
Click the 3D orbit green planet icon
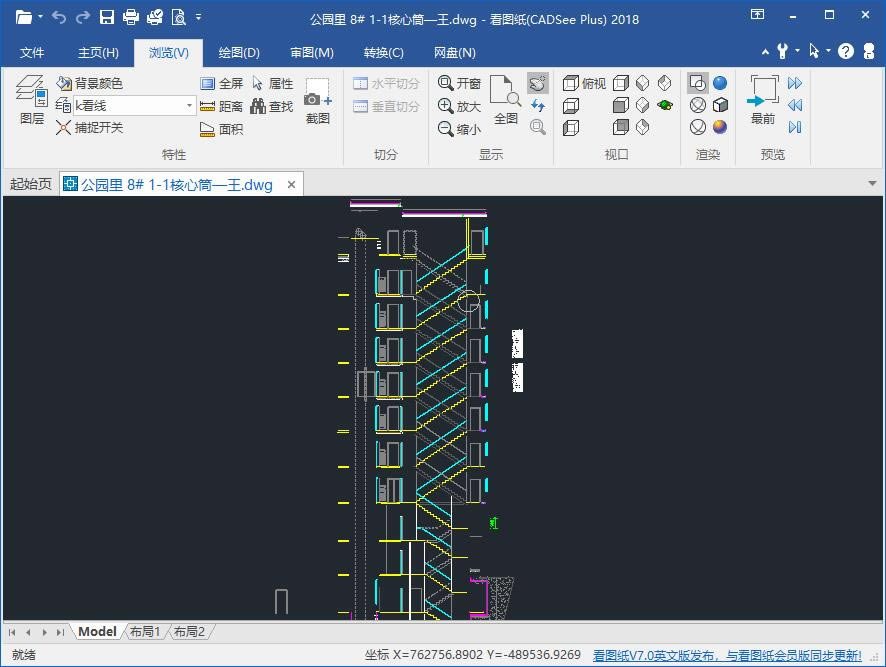pyautogui.click(x=664, y=105)
